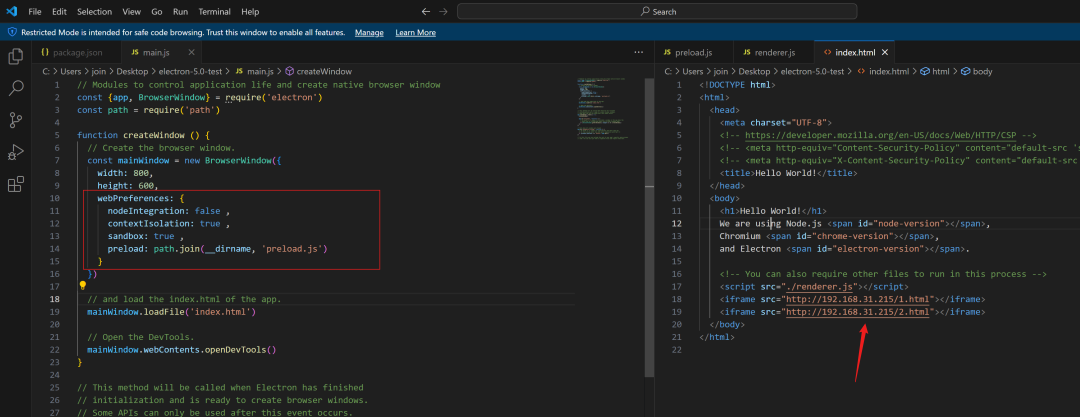Click the Users breadcrumb in right editor

point(693,72)
